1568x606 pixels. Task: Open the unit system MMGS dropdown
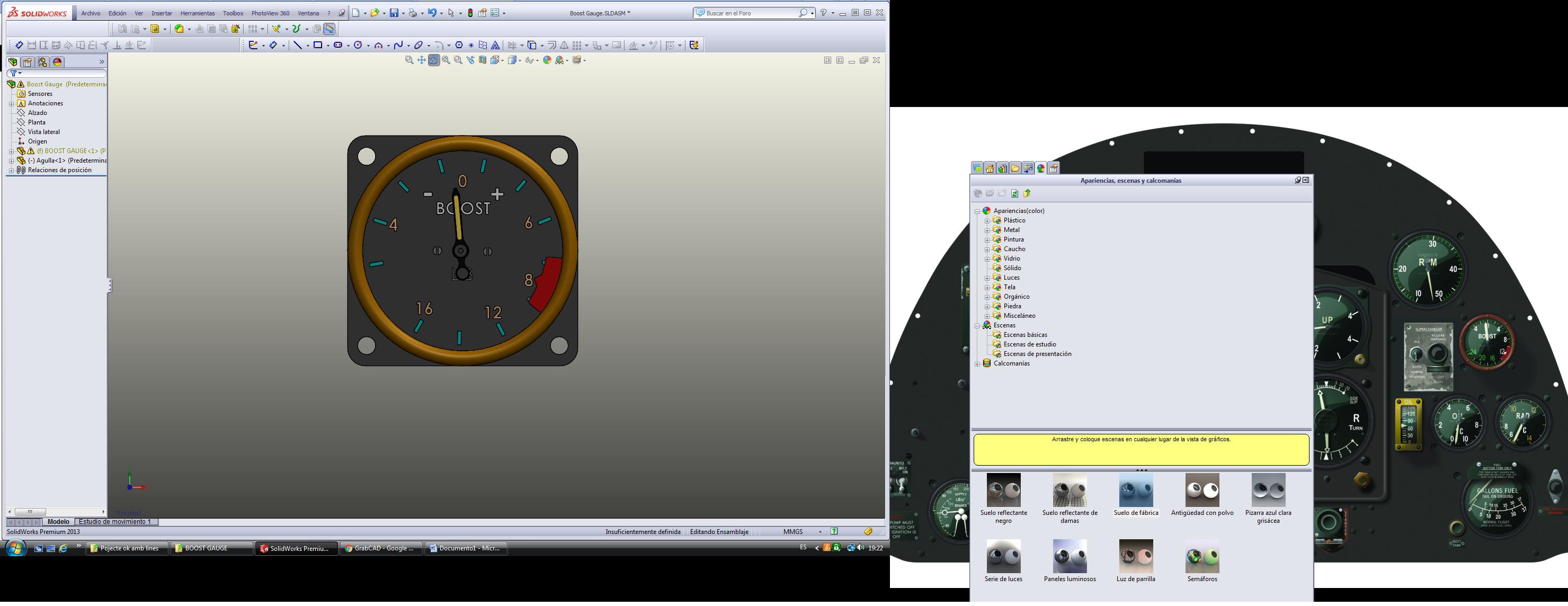point(820,532)
